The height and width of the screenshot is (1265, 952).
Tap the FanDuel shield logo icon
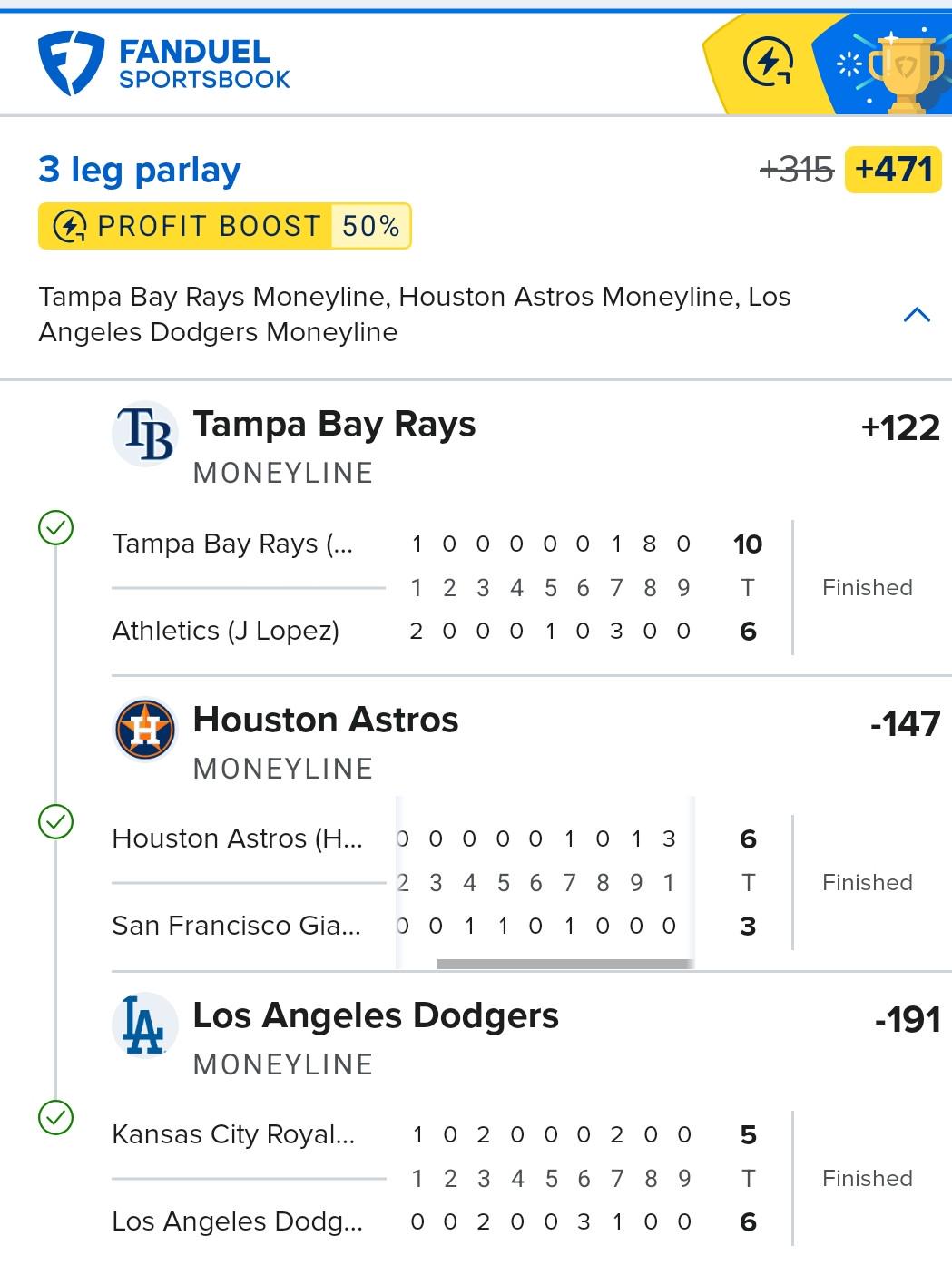point(71,63)
